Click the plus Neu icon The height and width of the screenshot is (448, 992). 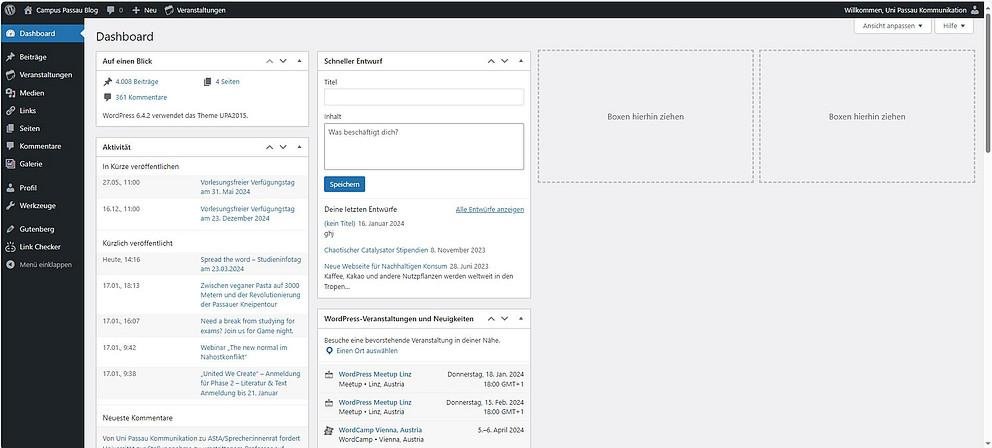(x=136, y=10)
